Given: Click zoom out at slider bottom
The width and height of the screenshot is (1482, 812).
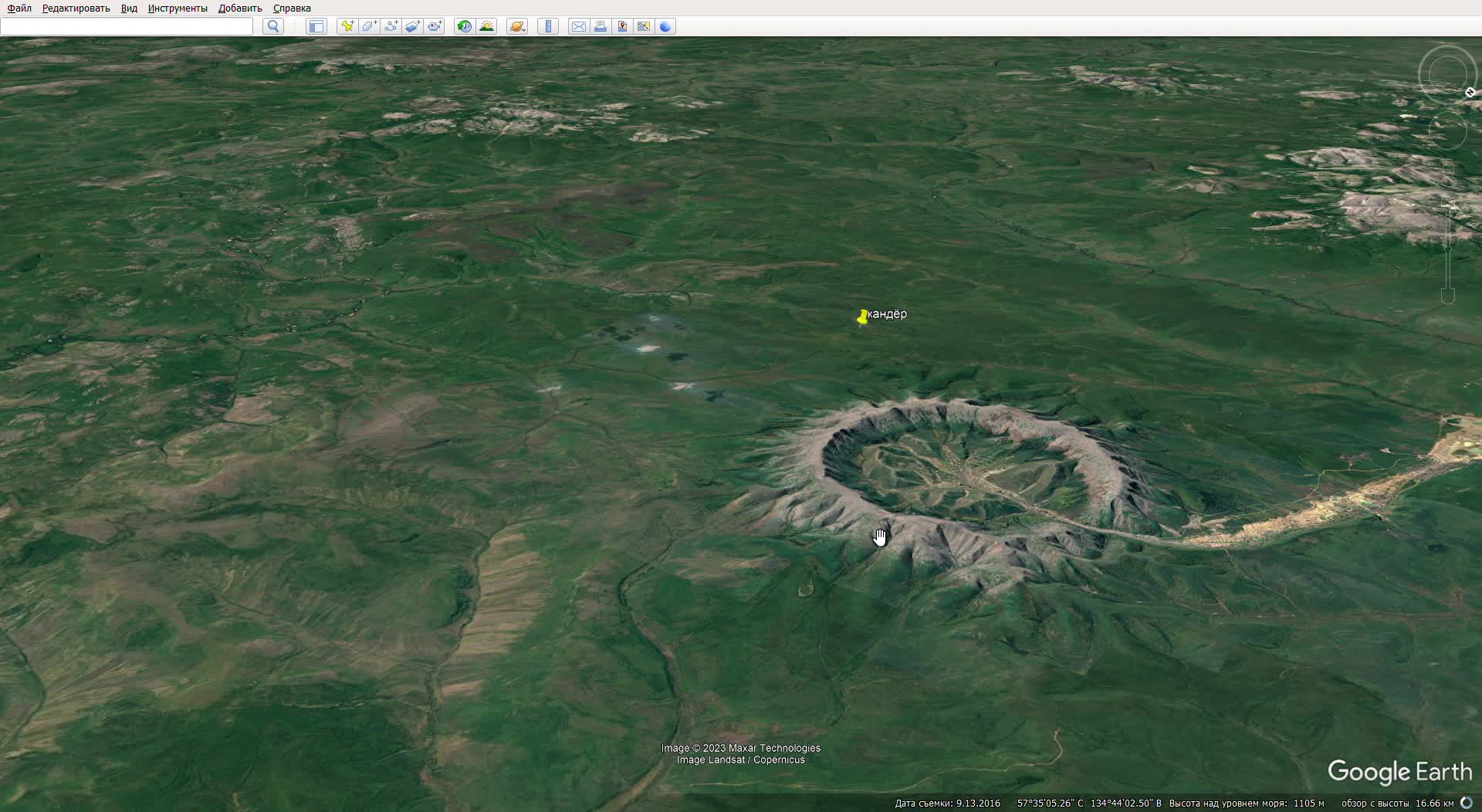Looking at the screenshot, I should point(1448,296).
